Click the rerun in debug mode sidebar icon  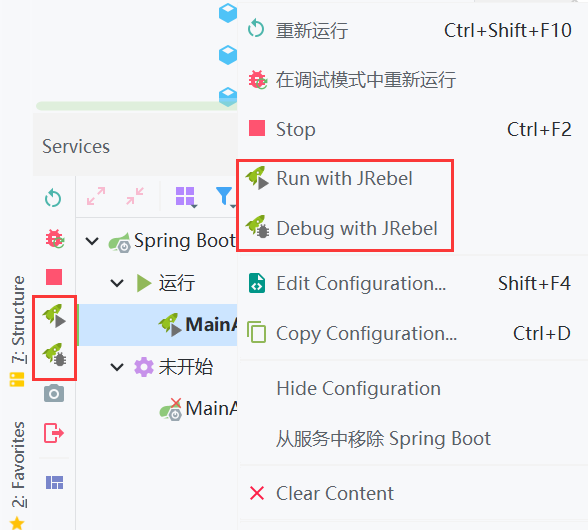pos(54,238)
